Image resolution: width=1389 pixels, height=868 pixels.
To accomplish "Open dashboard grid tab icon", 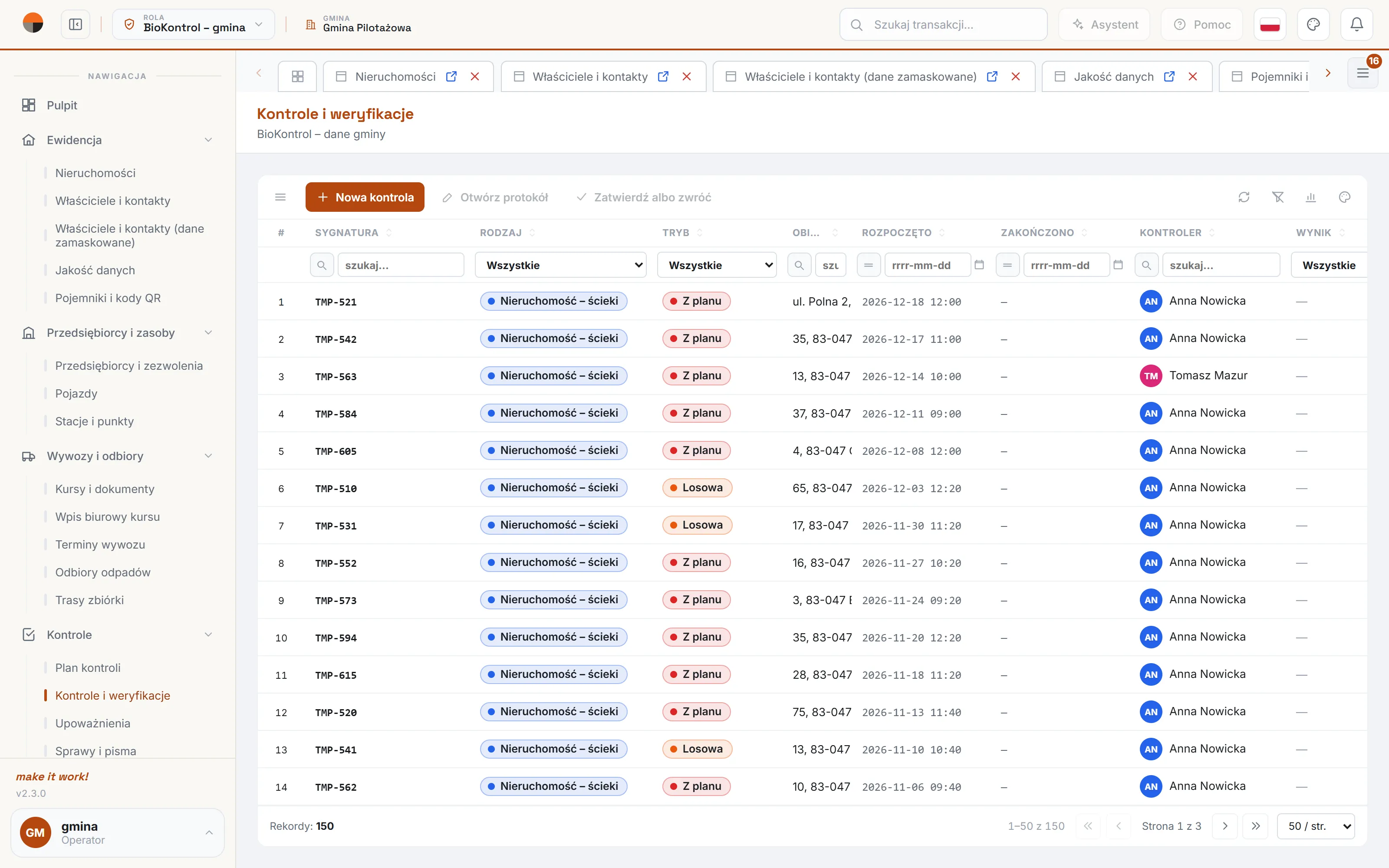I will 297,76.
